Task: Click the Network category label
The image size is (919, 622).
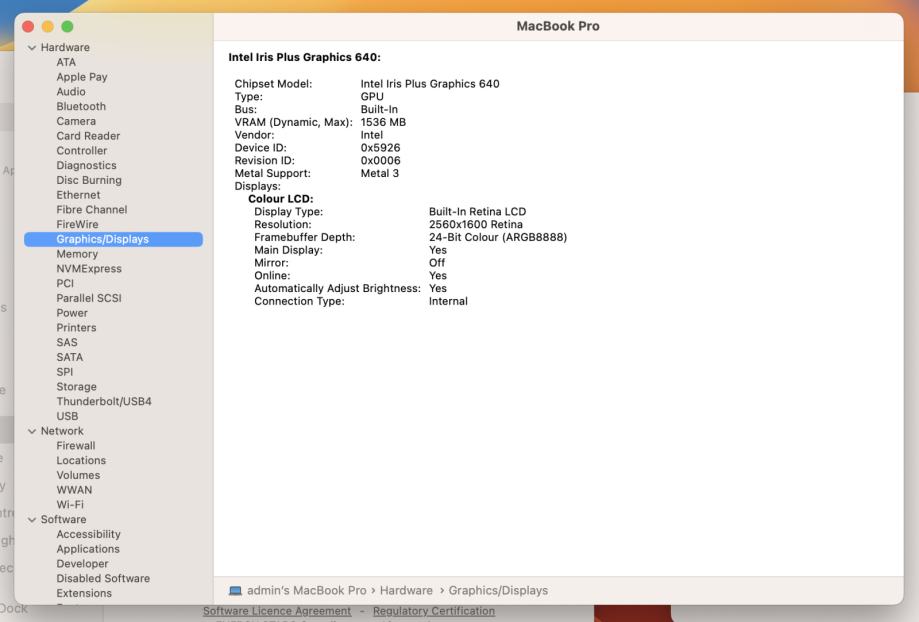Action: tap(62, 431)
